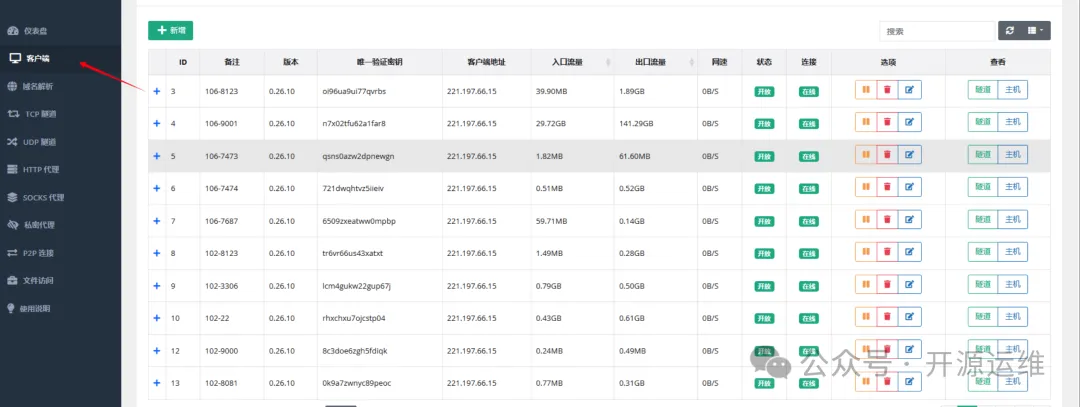The width and height of the screenshot is (1080, 407).
Task: Pause the client with ID 6
Action: (x=865, y=188)
